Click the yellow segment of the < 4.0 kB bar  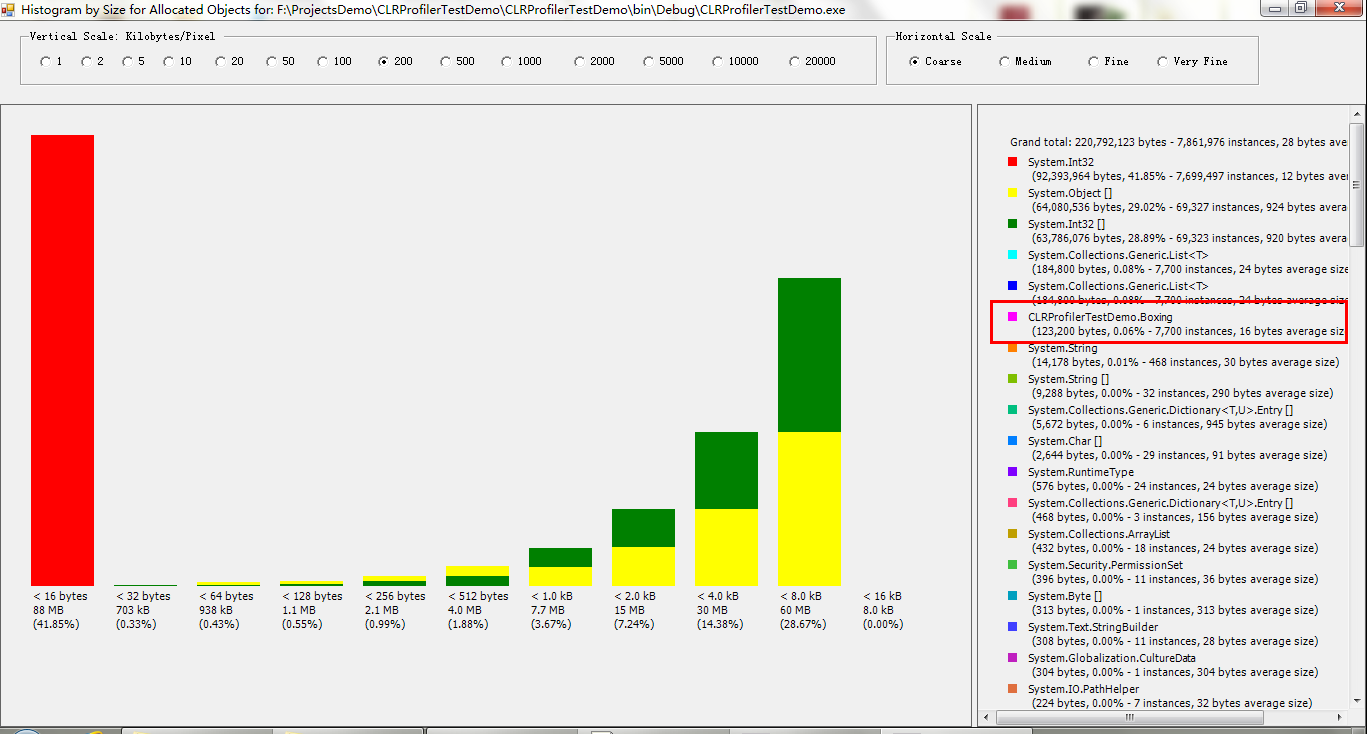click(x=726, y=546)
